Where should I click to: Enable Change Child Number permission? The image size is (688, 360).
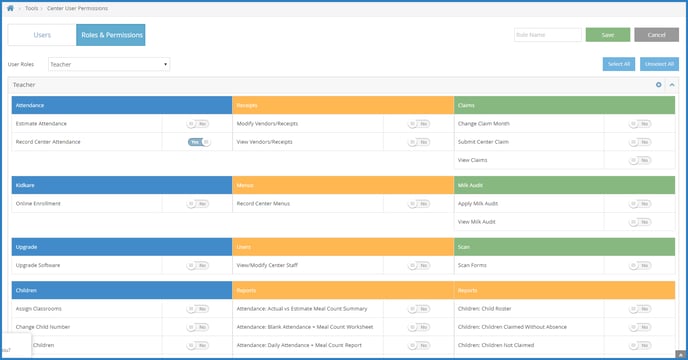pyautogui.click(x=198, y=327)
